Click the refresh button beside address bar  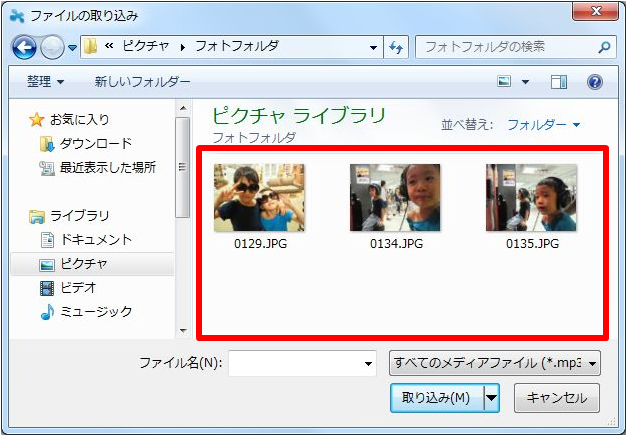[396, 47]
